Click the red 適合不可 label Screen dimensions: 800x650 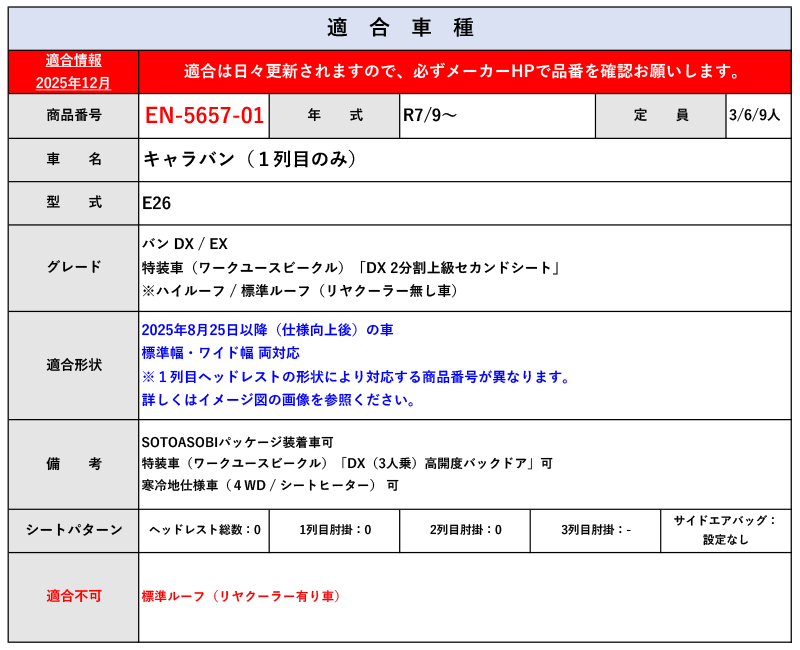pos(73,596)
